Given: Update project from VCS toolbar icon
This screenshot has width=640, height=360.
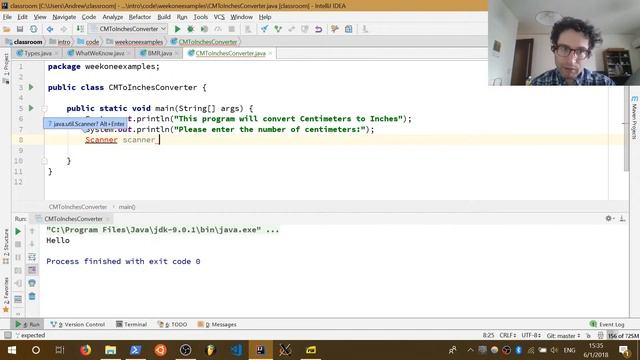Looking at the screenshot, I should (264, 29).
